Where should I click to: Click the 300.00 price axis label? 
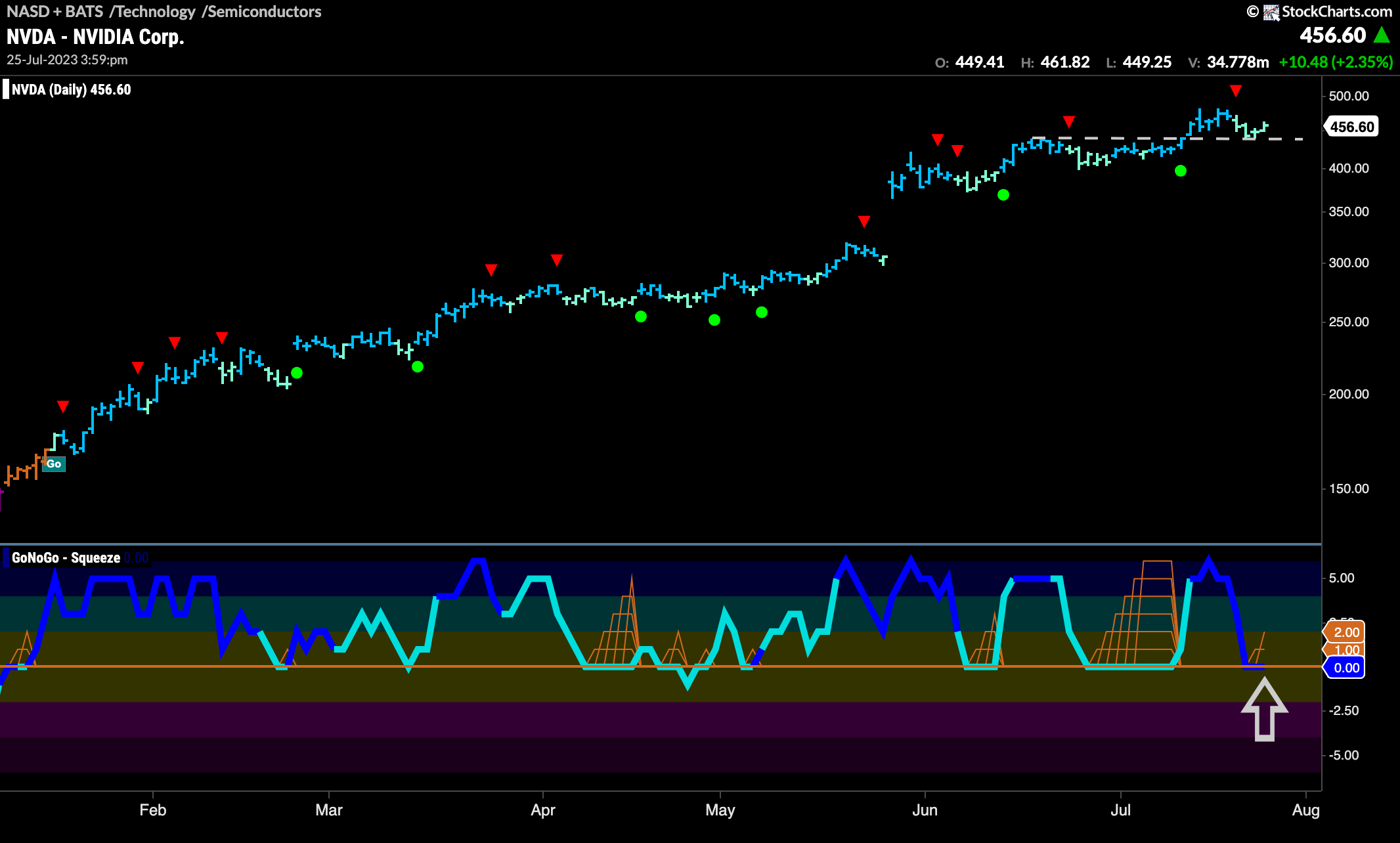pos(1349,263)
